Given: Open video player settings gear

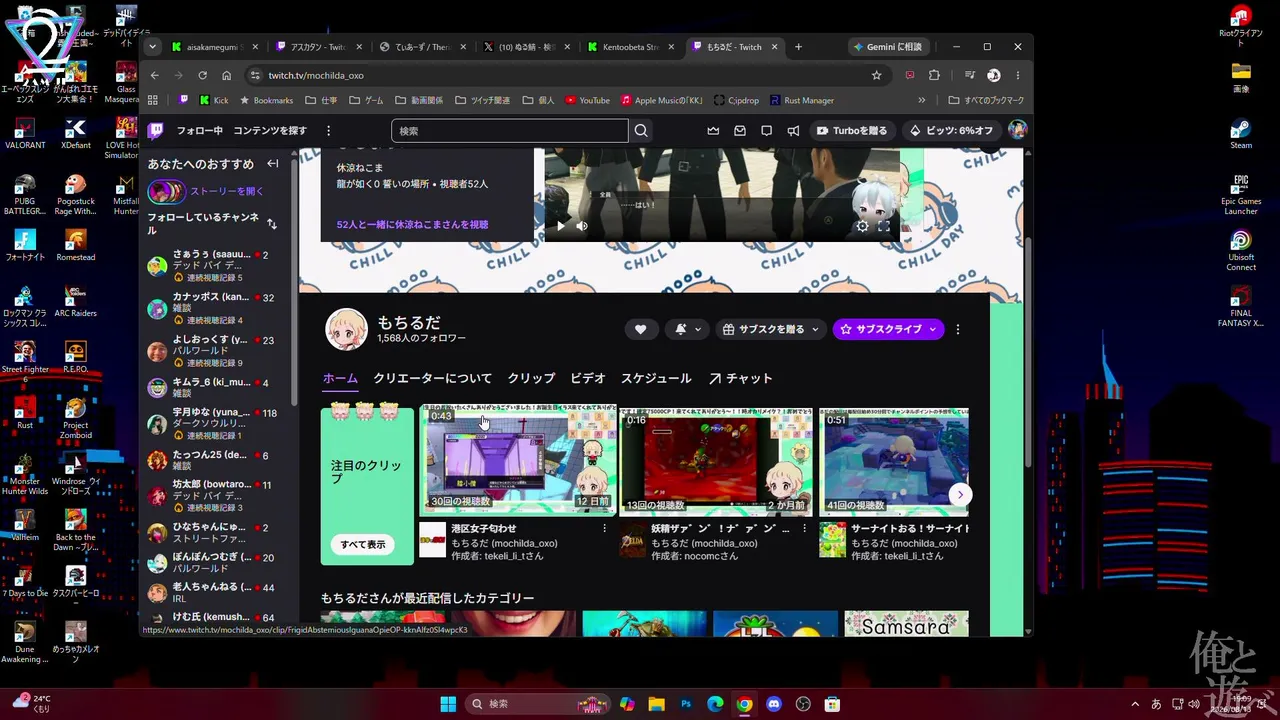Looking at the screenshot, I should 862,226.
